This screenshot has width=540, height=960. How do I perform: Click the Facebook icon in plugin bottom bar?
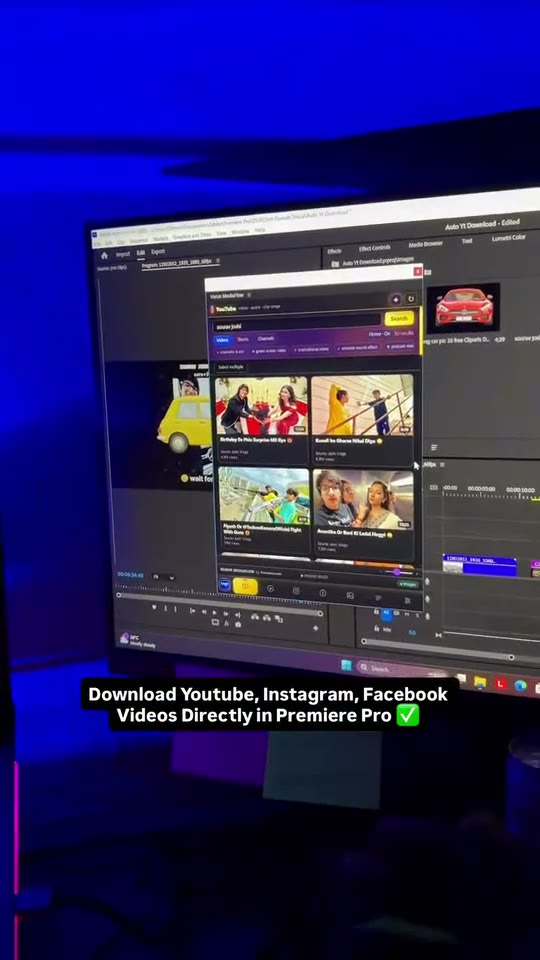[x=323, y=593]
